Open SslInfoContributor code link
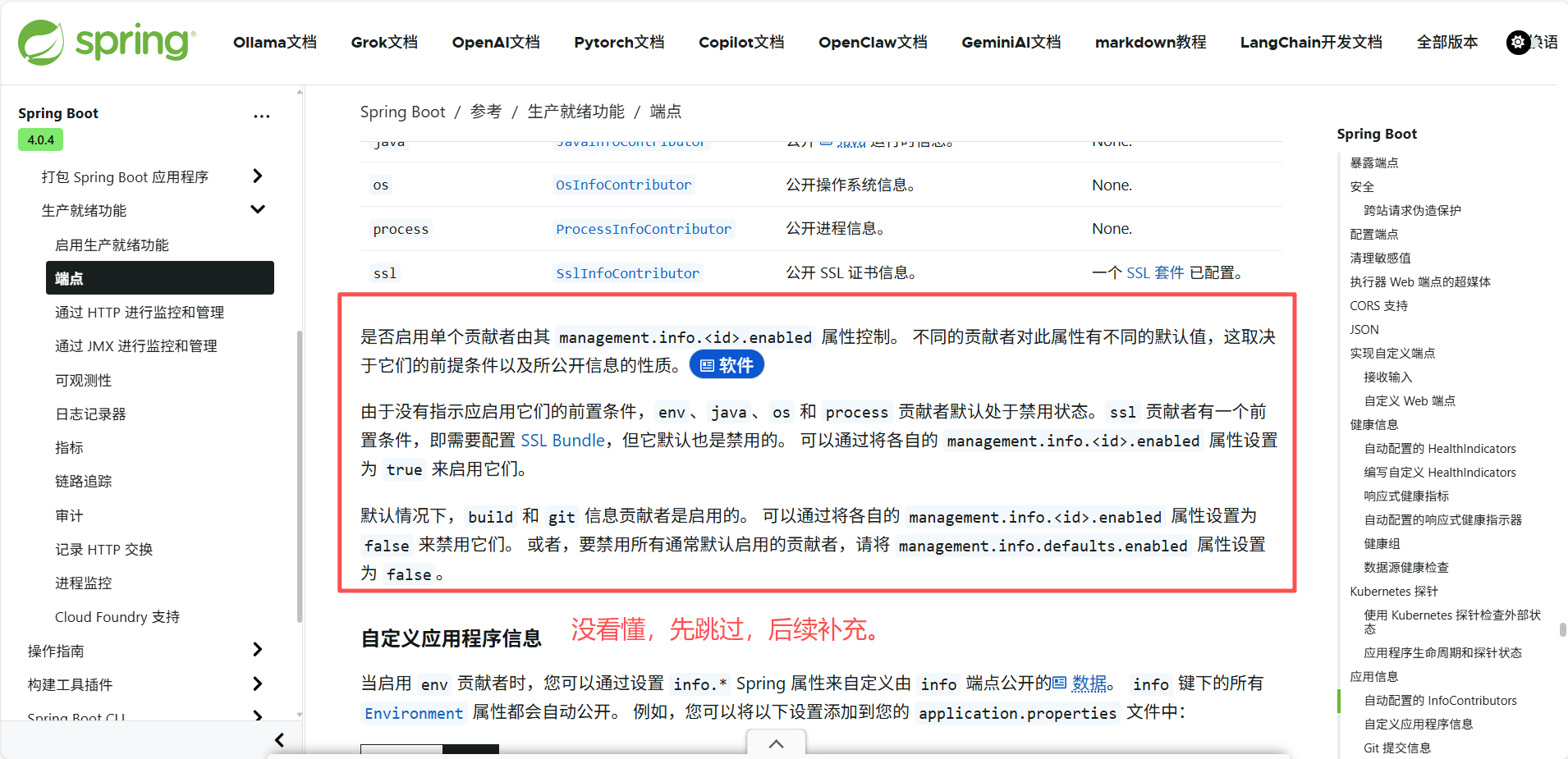1568x759 pixels. pyautogui.click(x=628, y=273)
